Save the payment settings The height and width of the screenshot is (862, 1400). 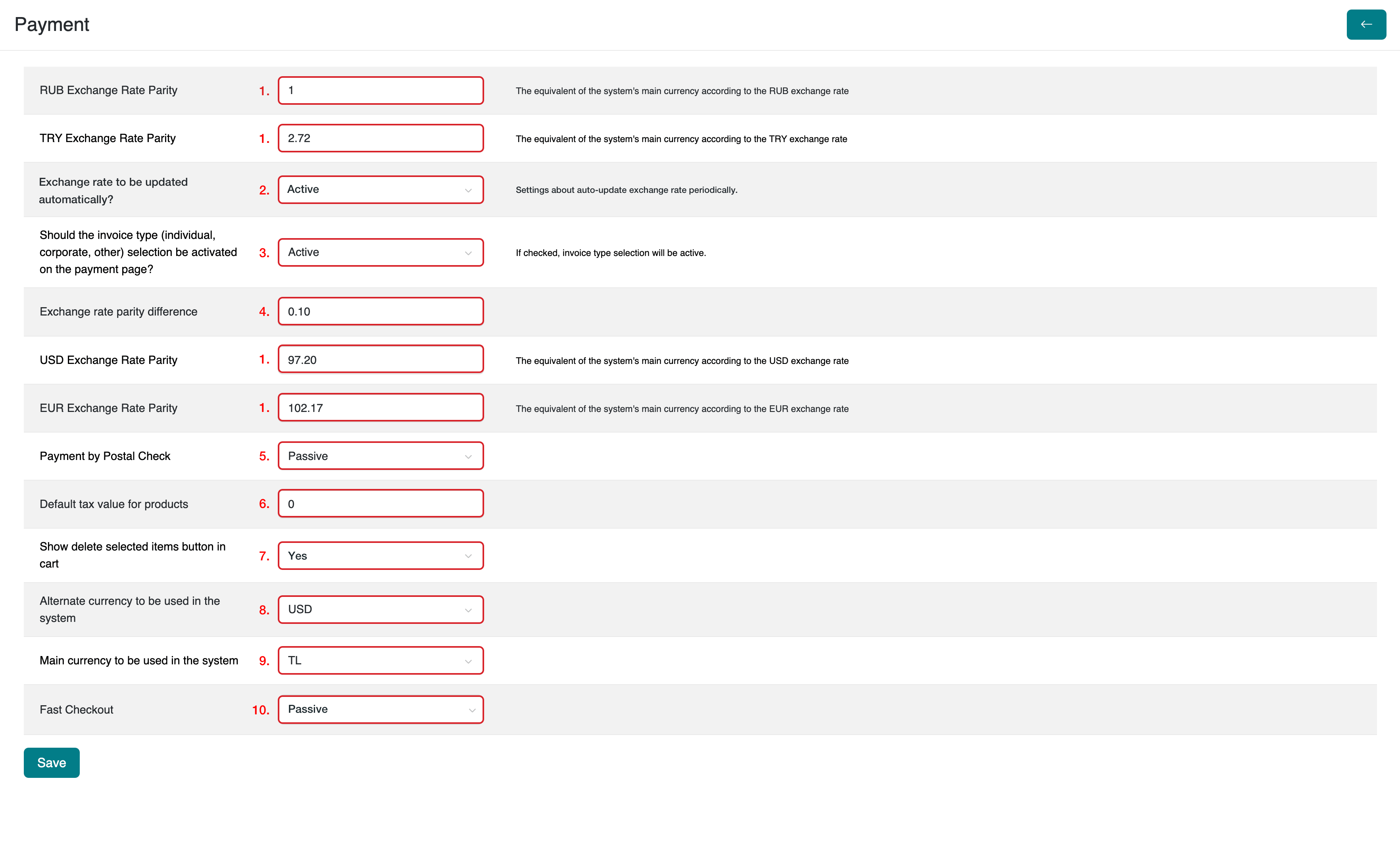(51, 762)
